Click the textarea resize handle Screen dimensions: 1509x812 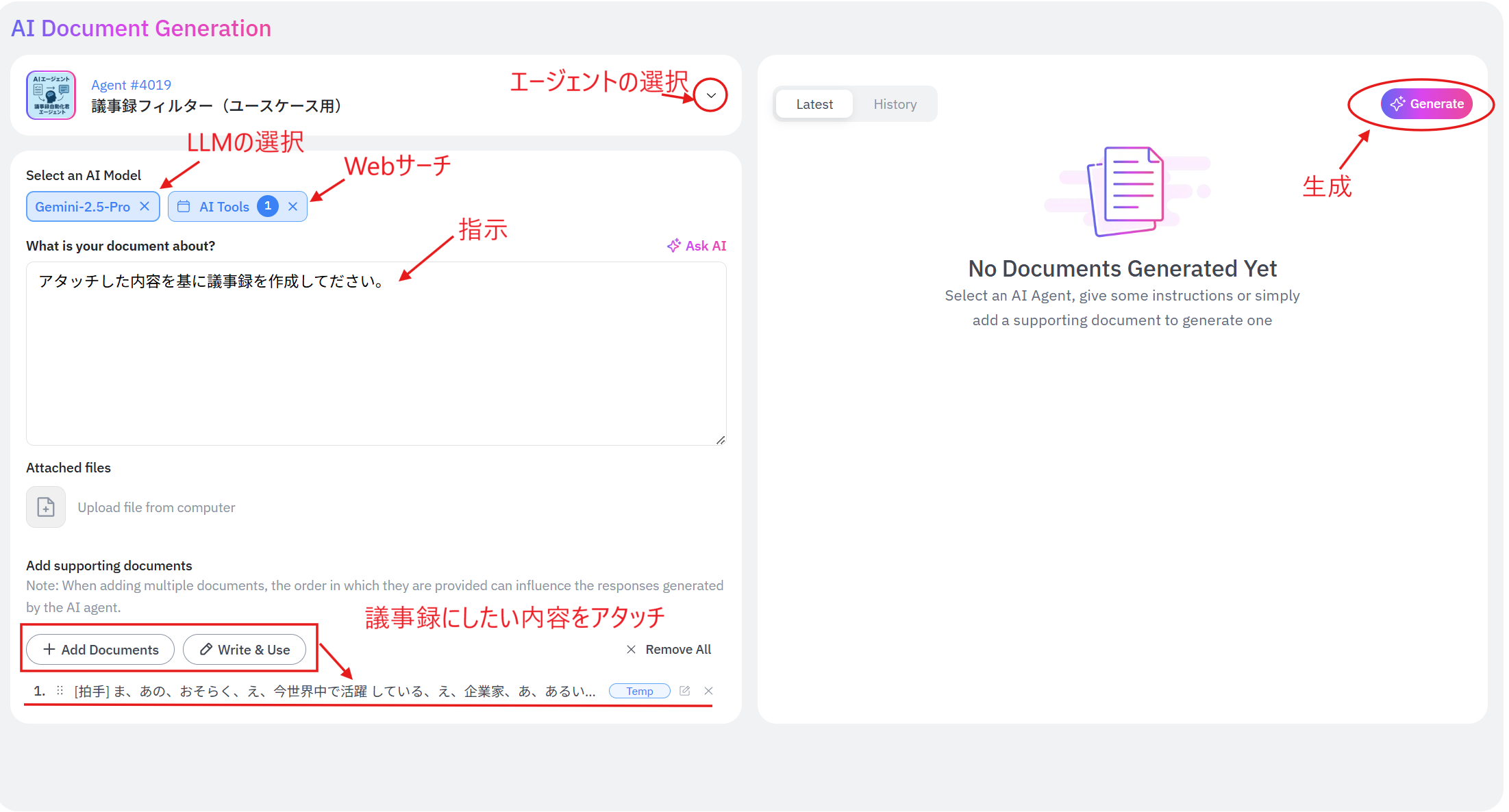tap(721, 440)
